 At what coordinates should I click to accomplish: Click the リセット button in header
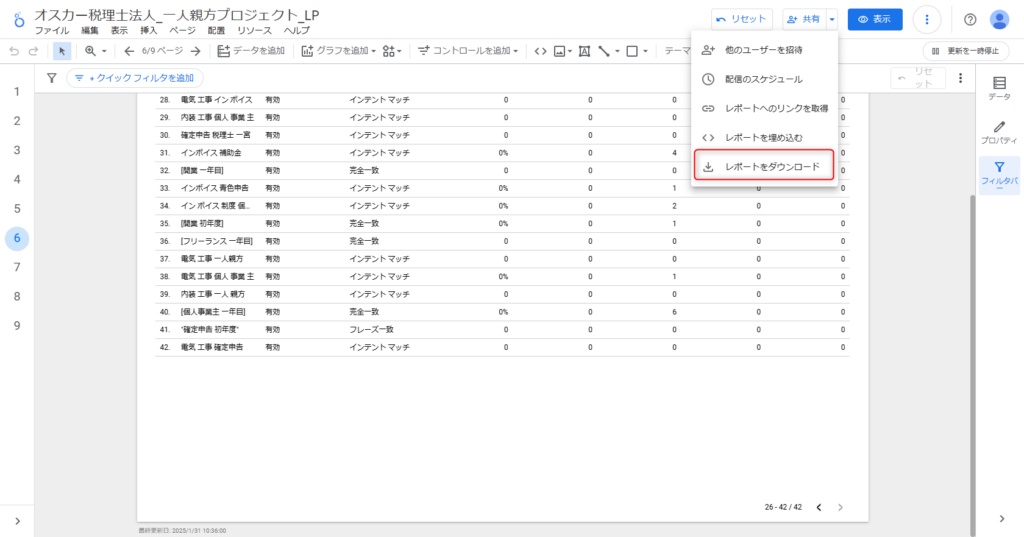pos(741,19)
